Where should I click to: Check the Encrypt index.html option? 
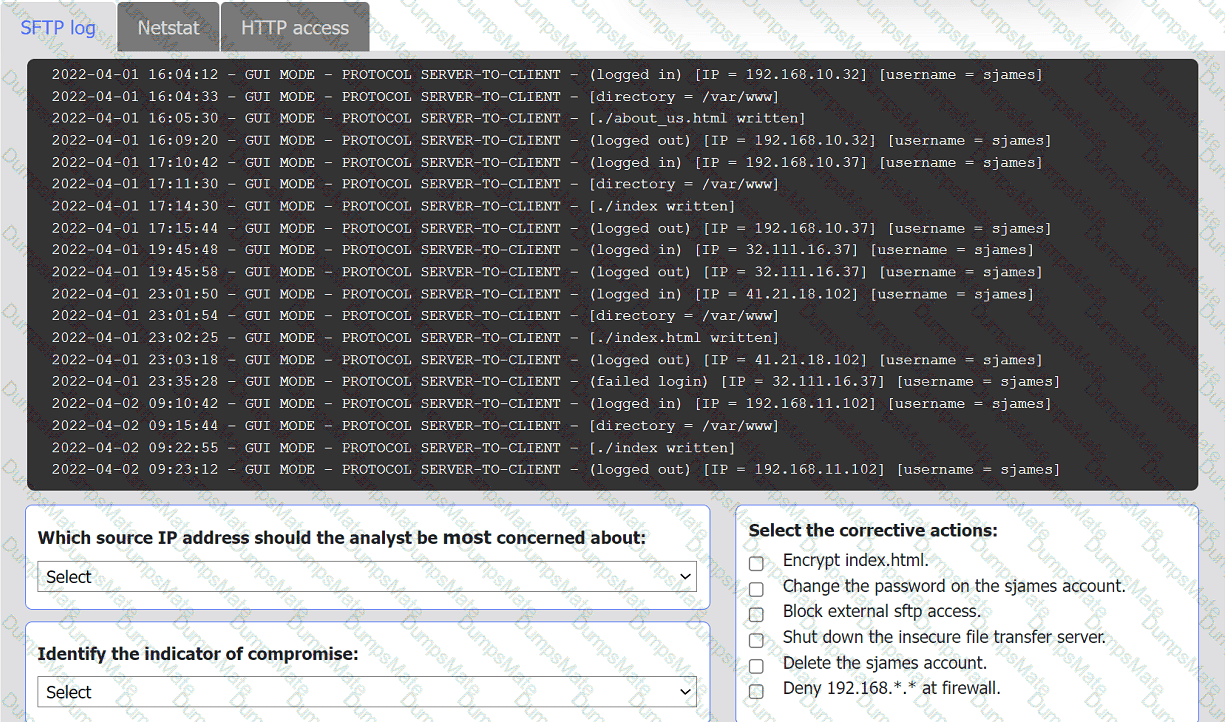(757, 563)
